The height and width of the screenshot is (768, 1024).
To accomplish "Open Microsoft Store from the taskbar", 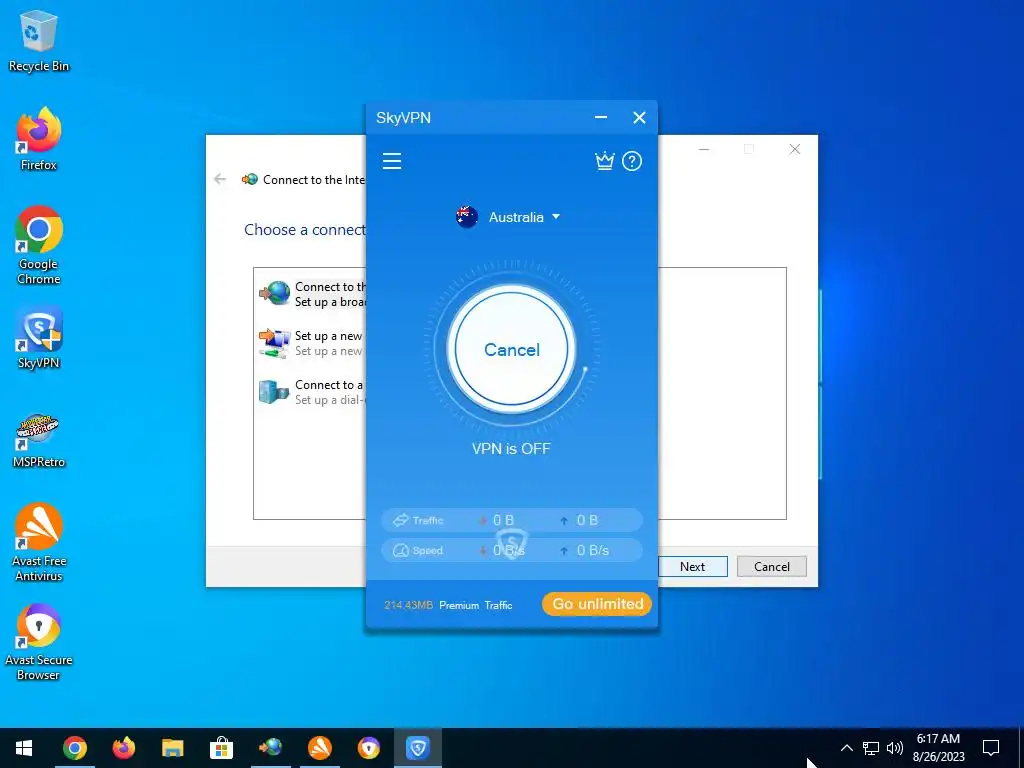I will tap(221, 748).
